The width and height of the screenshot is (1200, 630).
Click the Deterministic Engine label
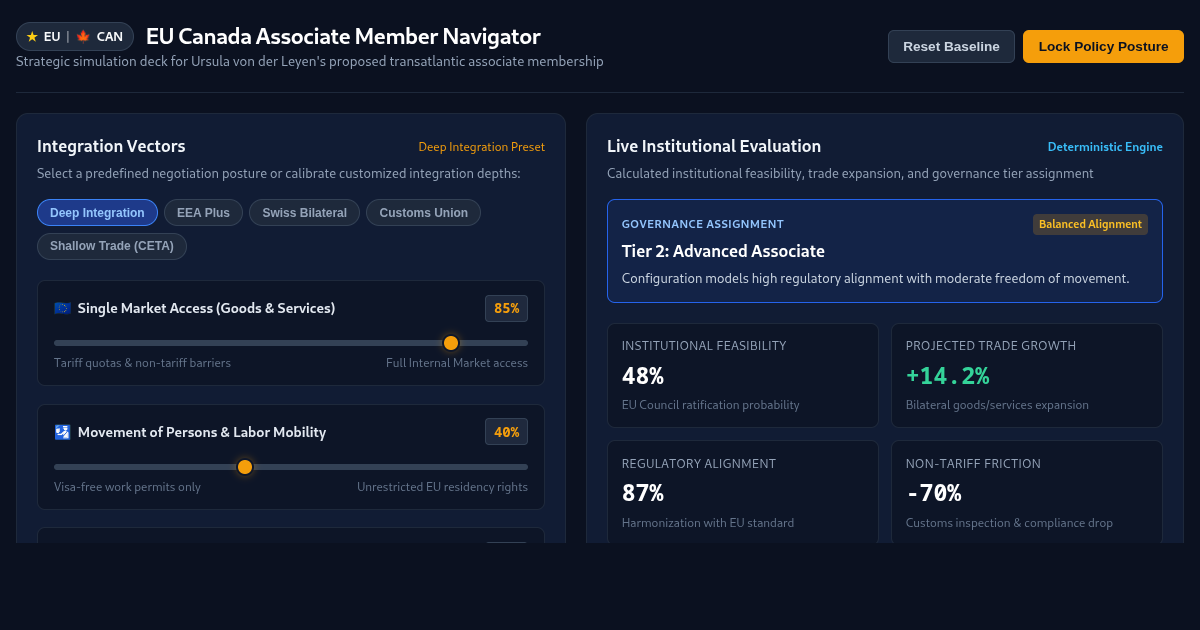tap(1105, 147)
